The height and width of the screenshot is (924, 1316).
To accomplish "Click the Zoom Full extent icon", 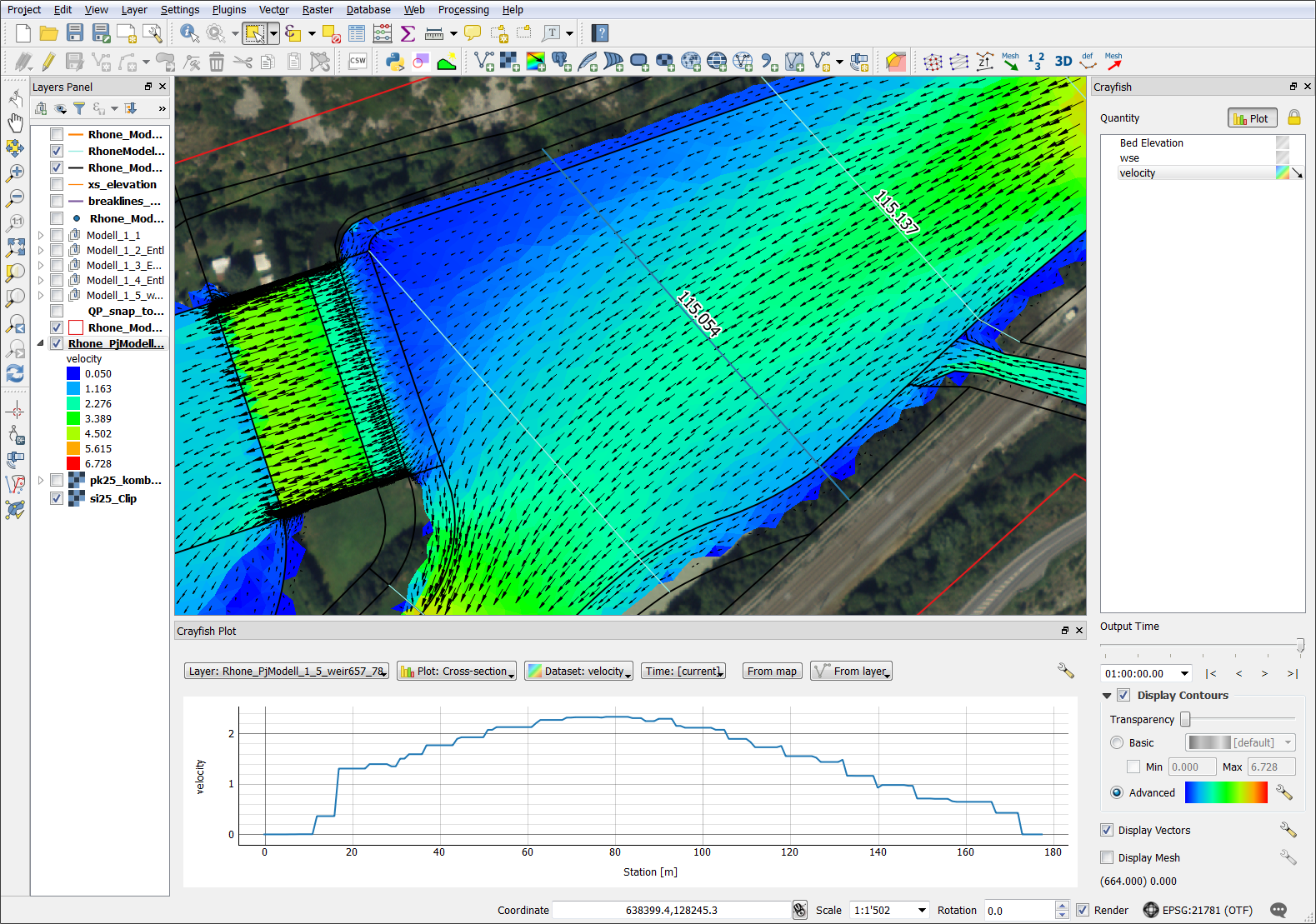I will click(15, 247).
